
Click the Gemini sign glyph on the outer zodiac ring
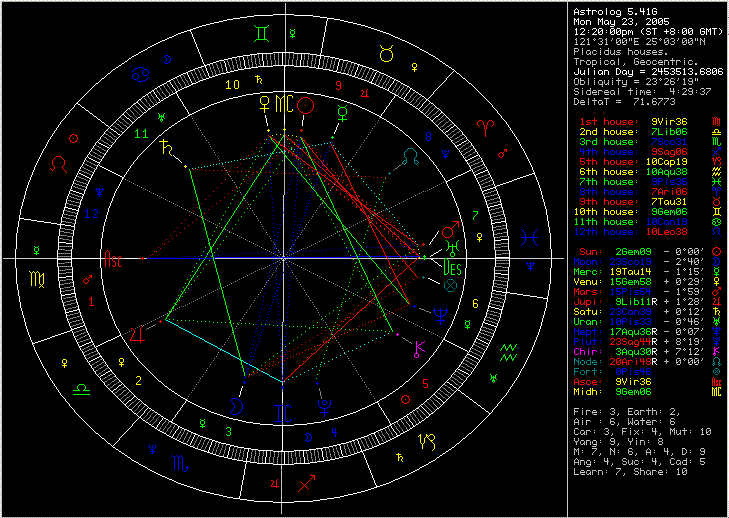pos(261,33)
